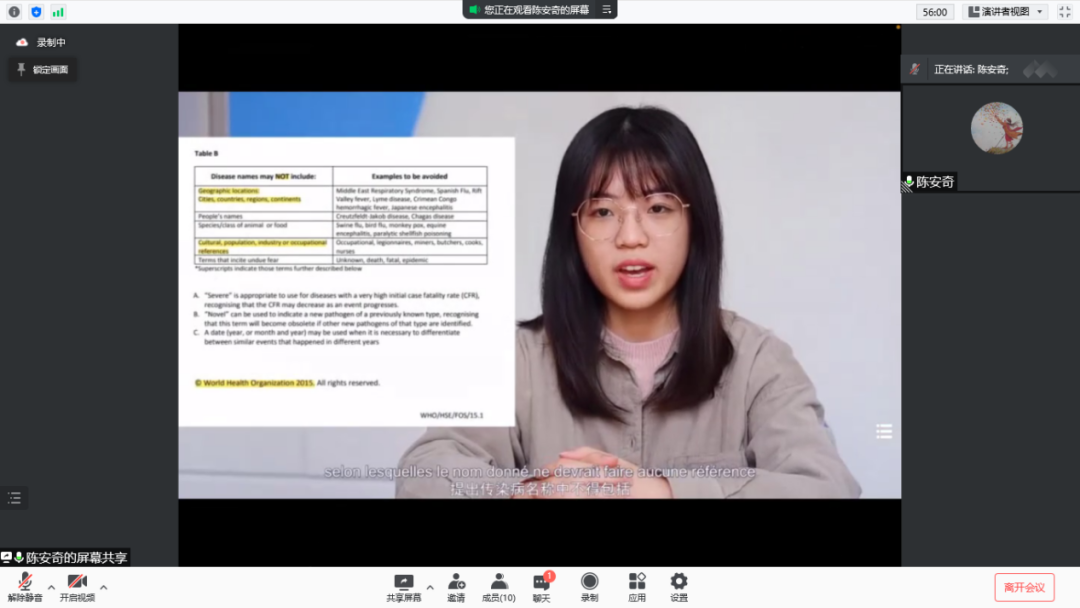Screen dimensions: 1080x608
Task: Open the 设置 settings gear
Action: pyautogui.click(x=679, y=586)
